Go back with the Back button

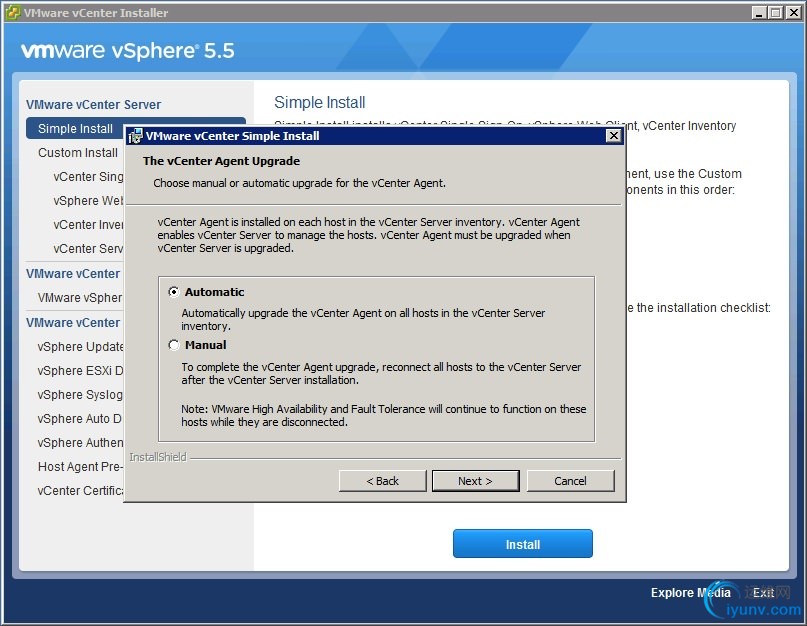382,481
